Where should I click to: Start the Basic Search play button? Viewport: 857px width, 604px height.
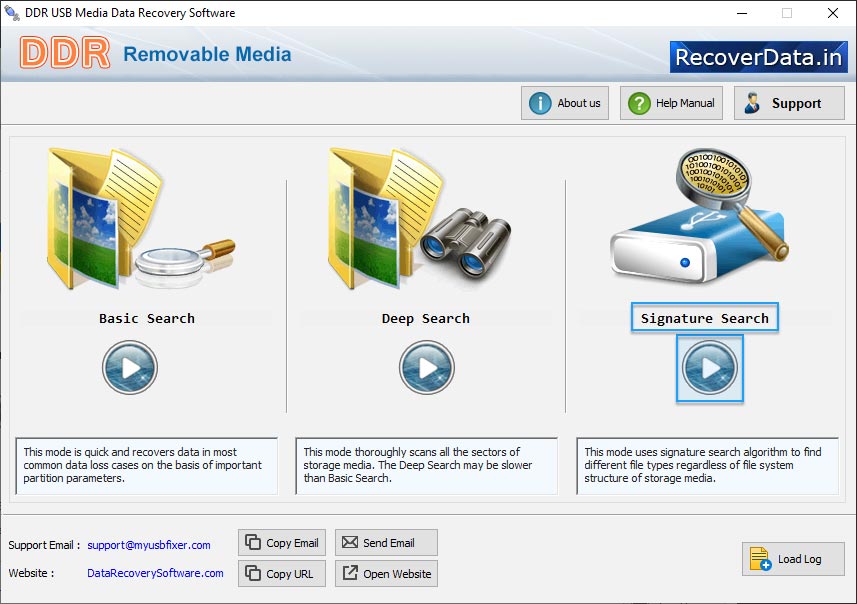click(130, 367)
